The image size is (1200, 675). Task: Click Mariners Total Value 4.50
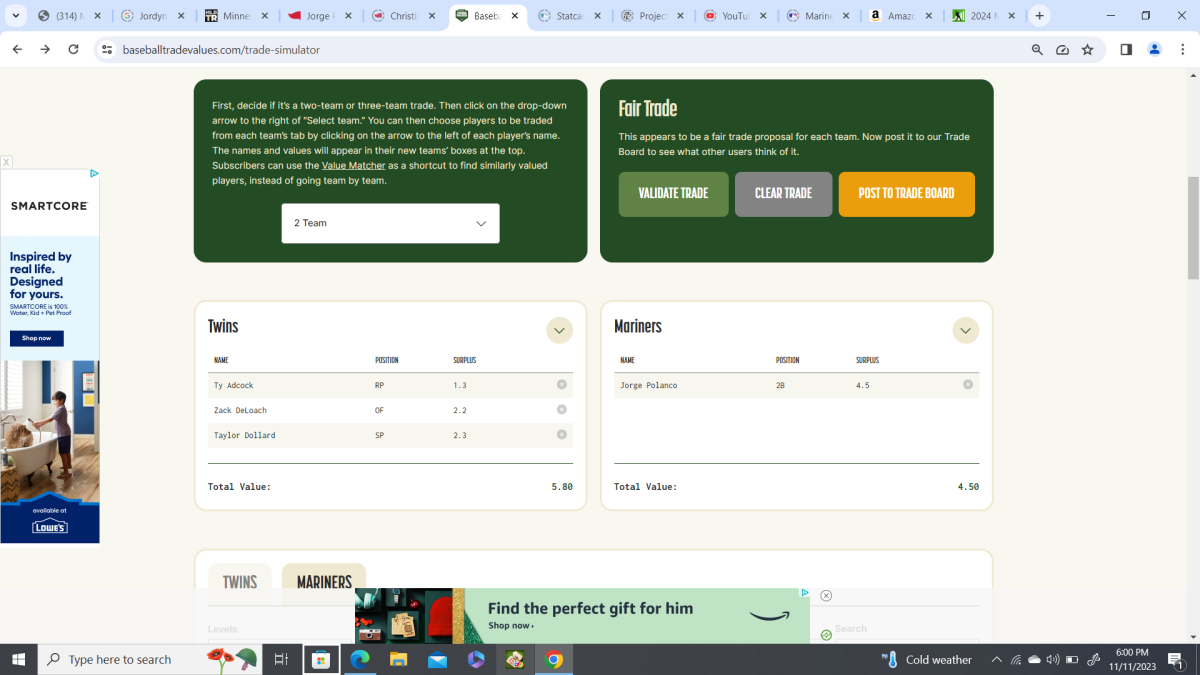(x=968, y=486)
